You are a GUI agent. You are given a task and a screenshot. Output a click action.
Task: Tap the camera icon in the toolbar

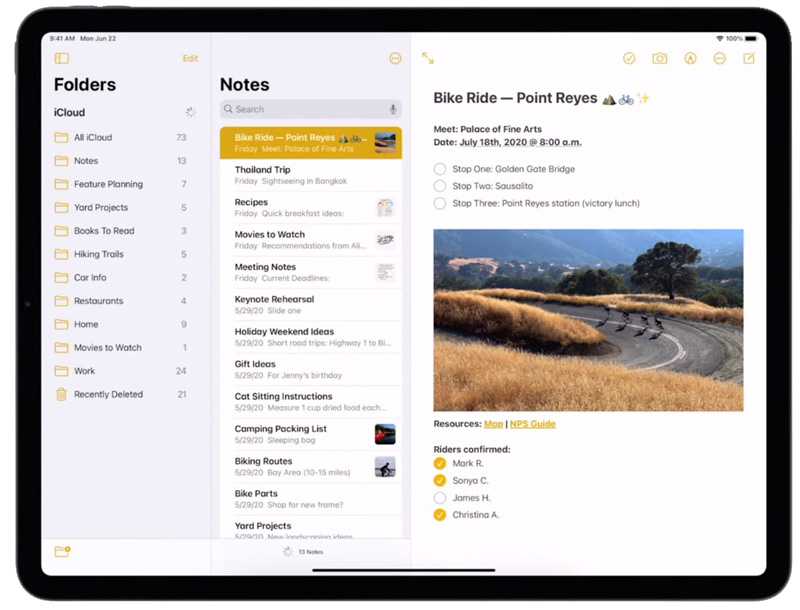click(660, 59)
